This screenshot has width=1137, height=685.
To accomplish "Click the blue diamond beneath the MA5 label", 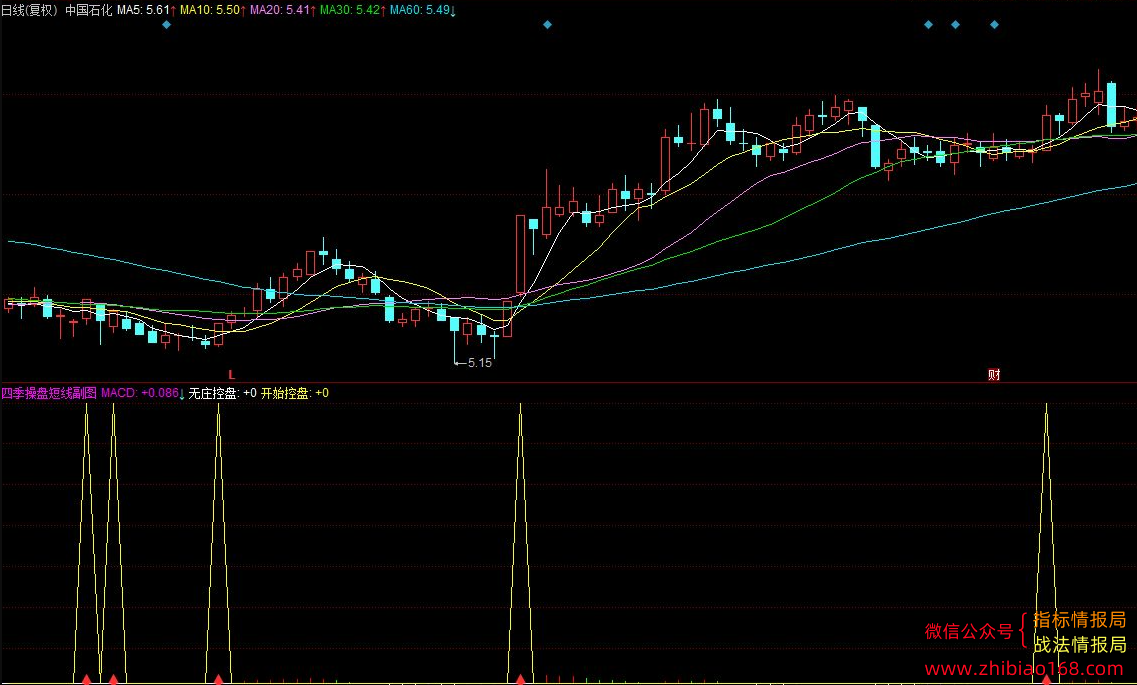I will coord(166,25).
